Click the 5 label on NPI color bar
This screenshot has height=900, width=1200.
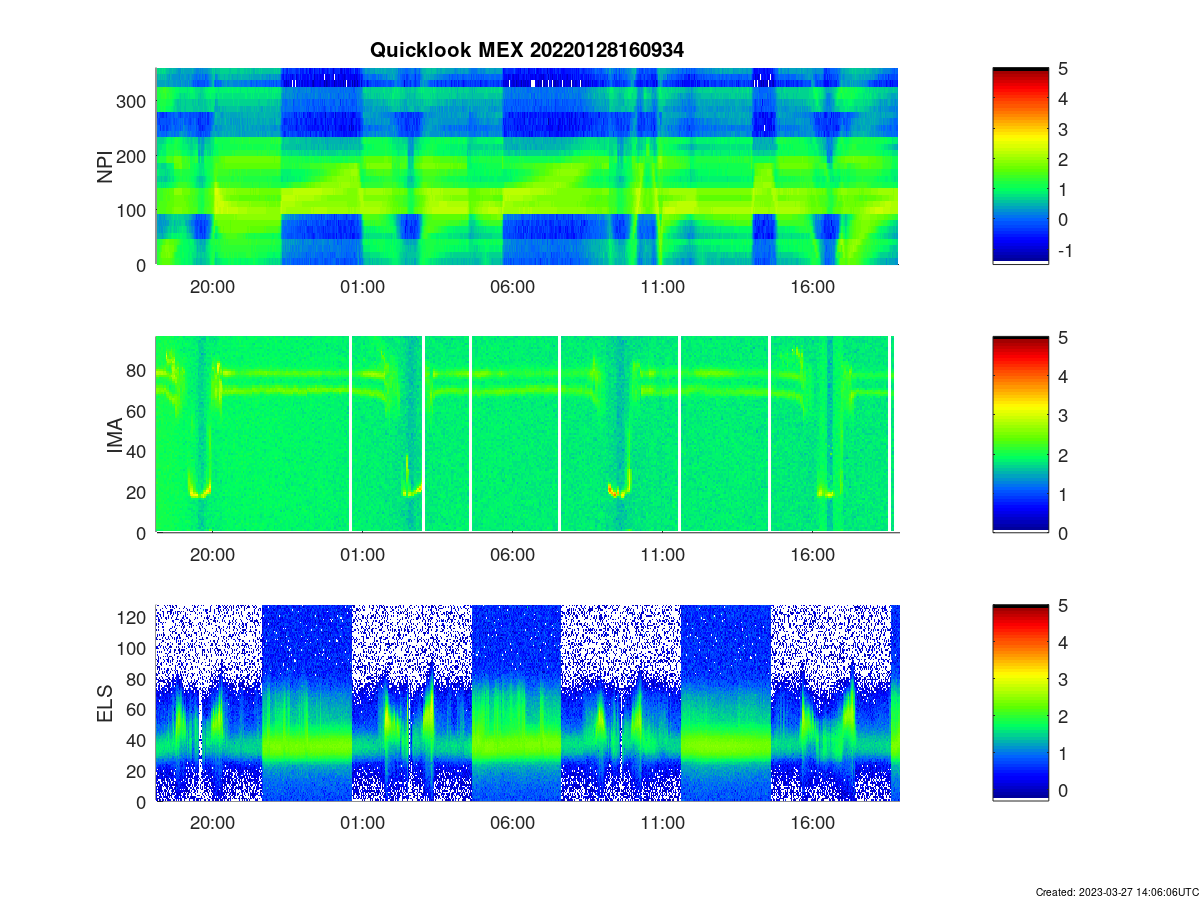(x=1064, y=69)
